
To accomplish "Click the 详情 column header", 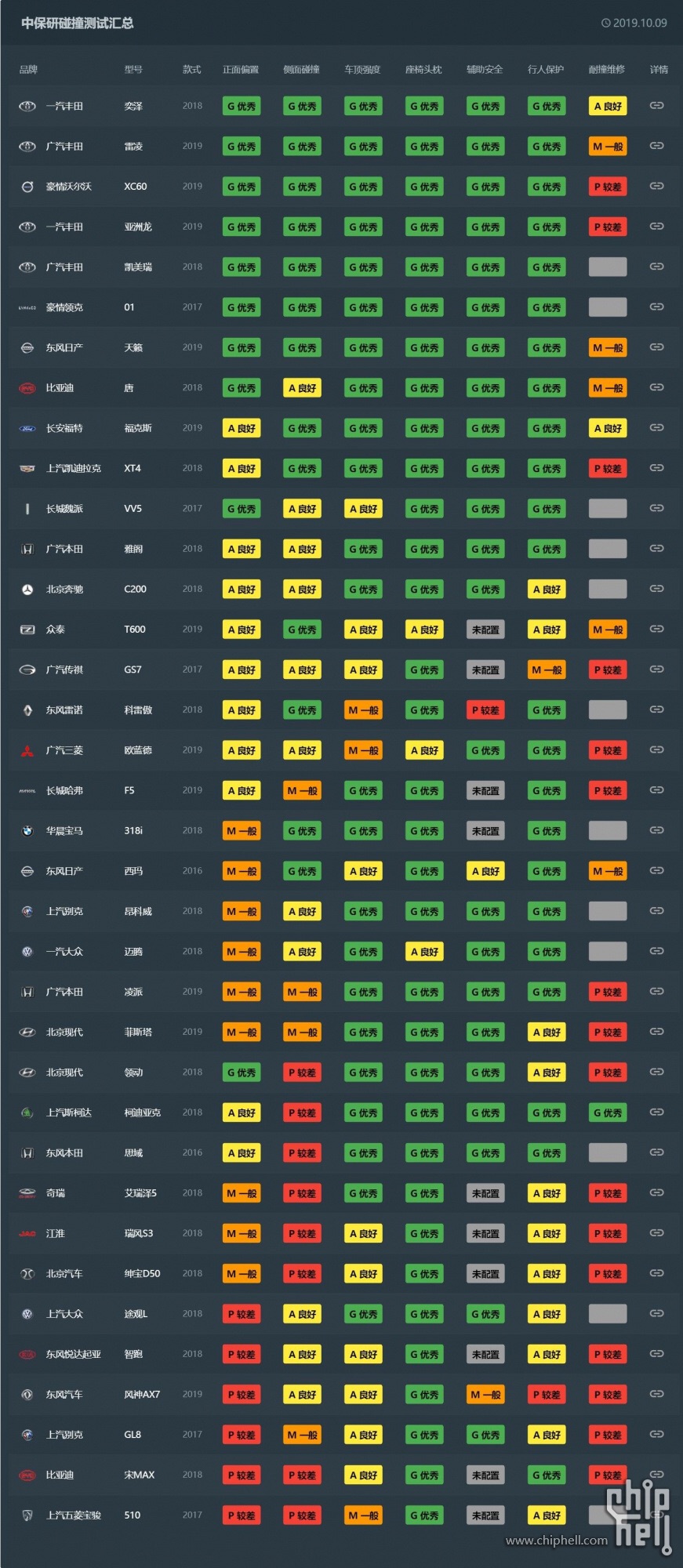I will [659, 70].
